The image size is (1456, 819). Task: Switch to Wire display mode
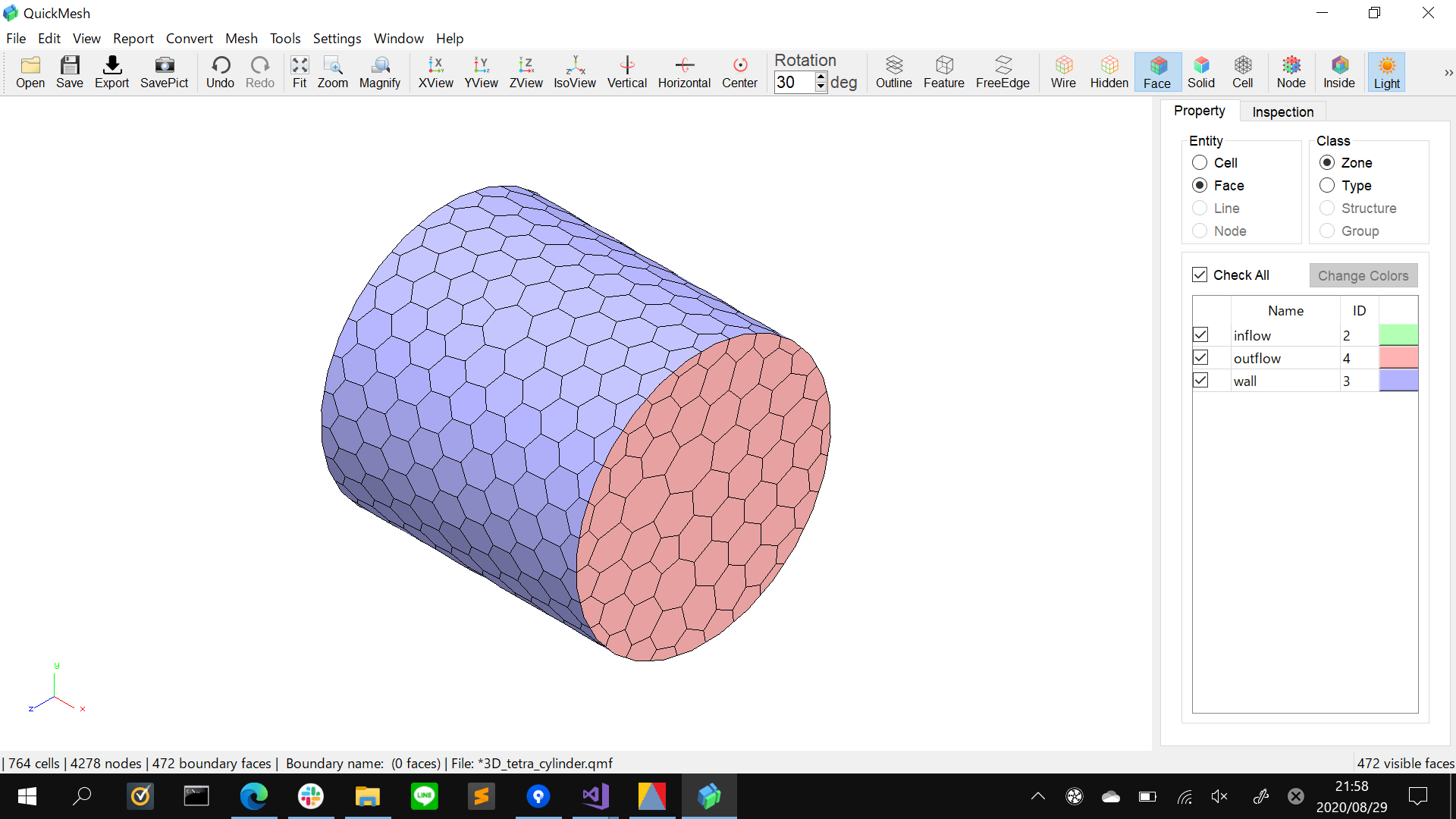pos(1063,72)
